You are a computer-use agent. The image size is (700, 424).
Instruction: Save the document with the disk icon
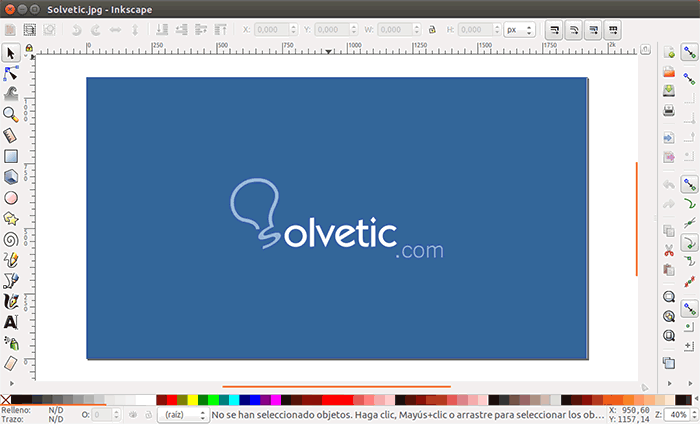click(x=669, y=91)
